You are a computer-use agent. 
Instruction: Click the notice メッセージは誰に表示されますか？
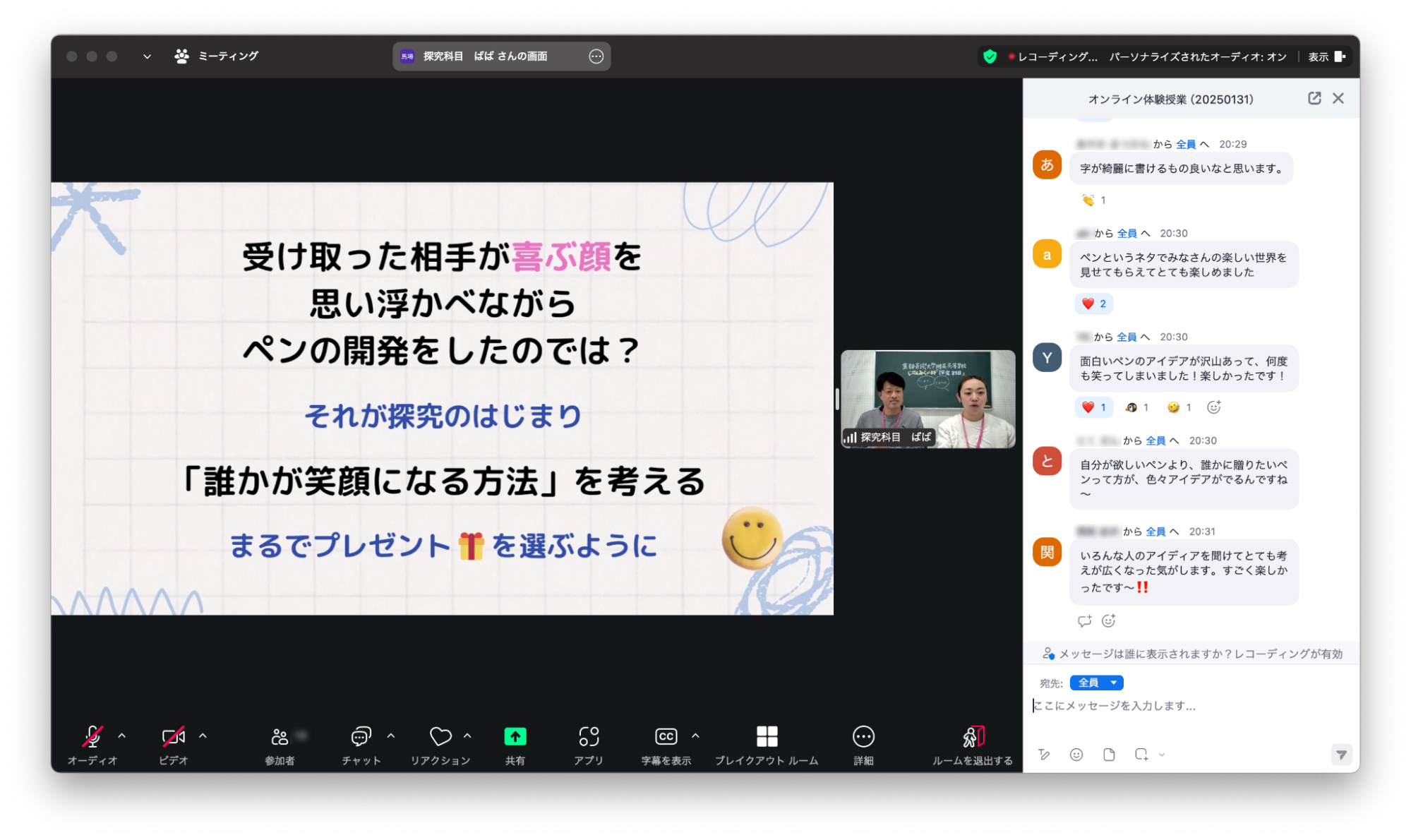pyautogui.click(x=1192, y=654)
